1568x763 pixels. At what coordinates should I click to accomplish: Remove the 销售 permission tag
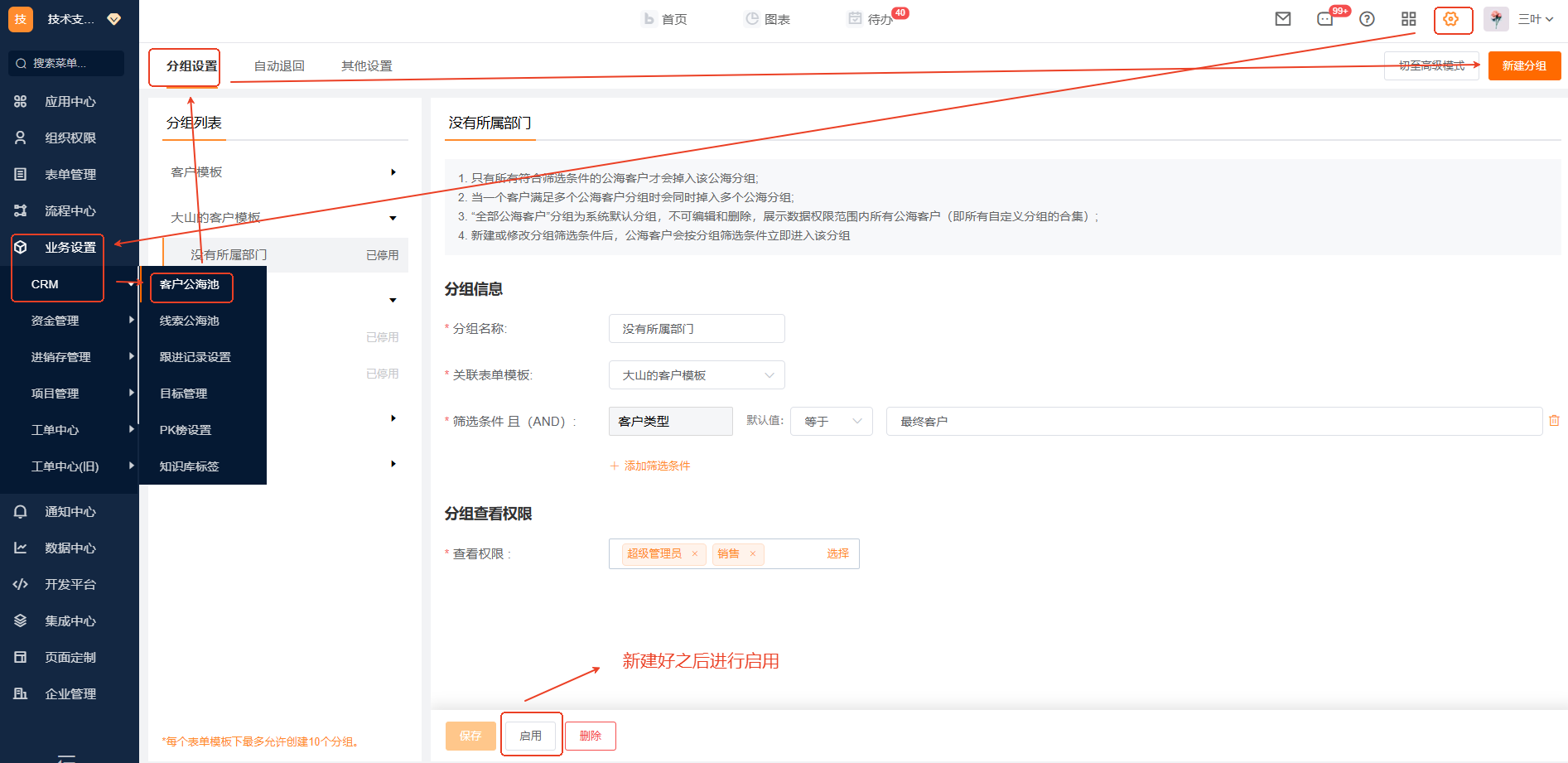coord(752,554)
